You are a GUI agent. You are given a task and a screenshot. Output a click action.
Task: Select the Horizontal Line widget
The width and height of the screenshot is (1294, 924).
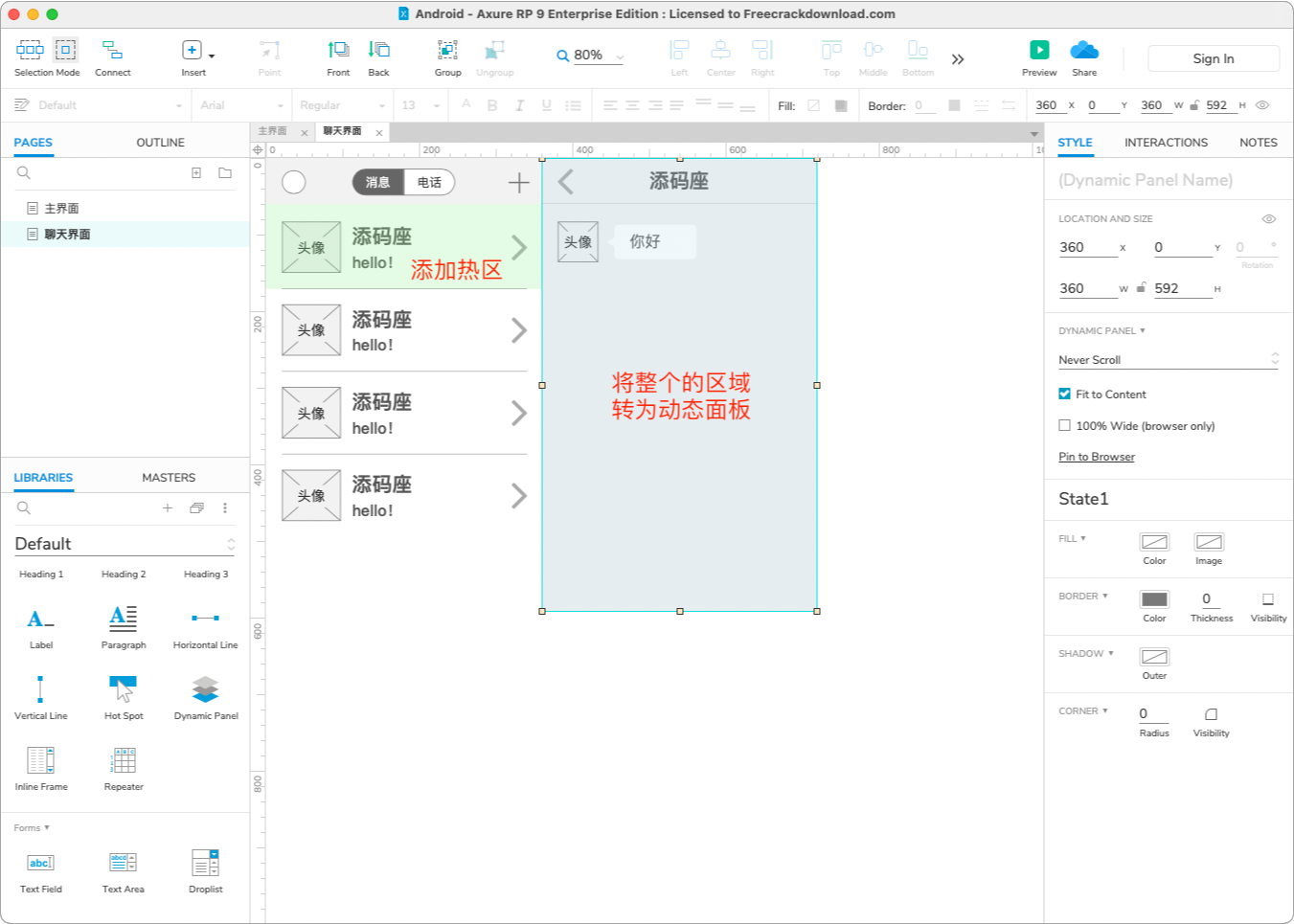[205, 626]
